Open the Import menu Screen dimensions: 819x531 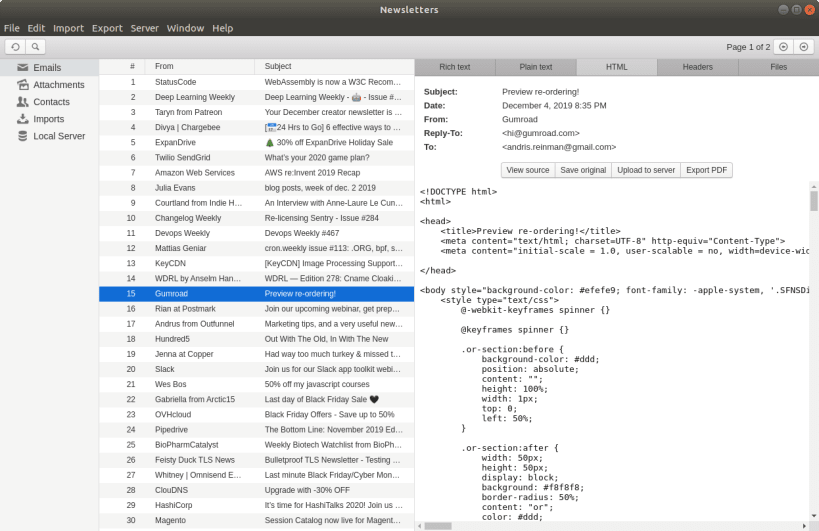68,28
